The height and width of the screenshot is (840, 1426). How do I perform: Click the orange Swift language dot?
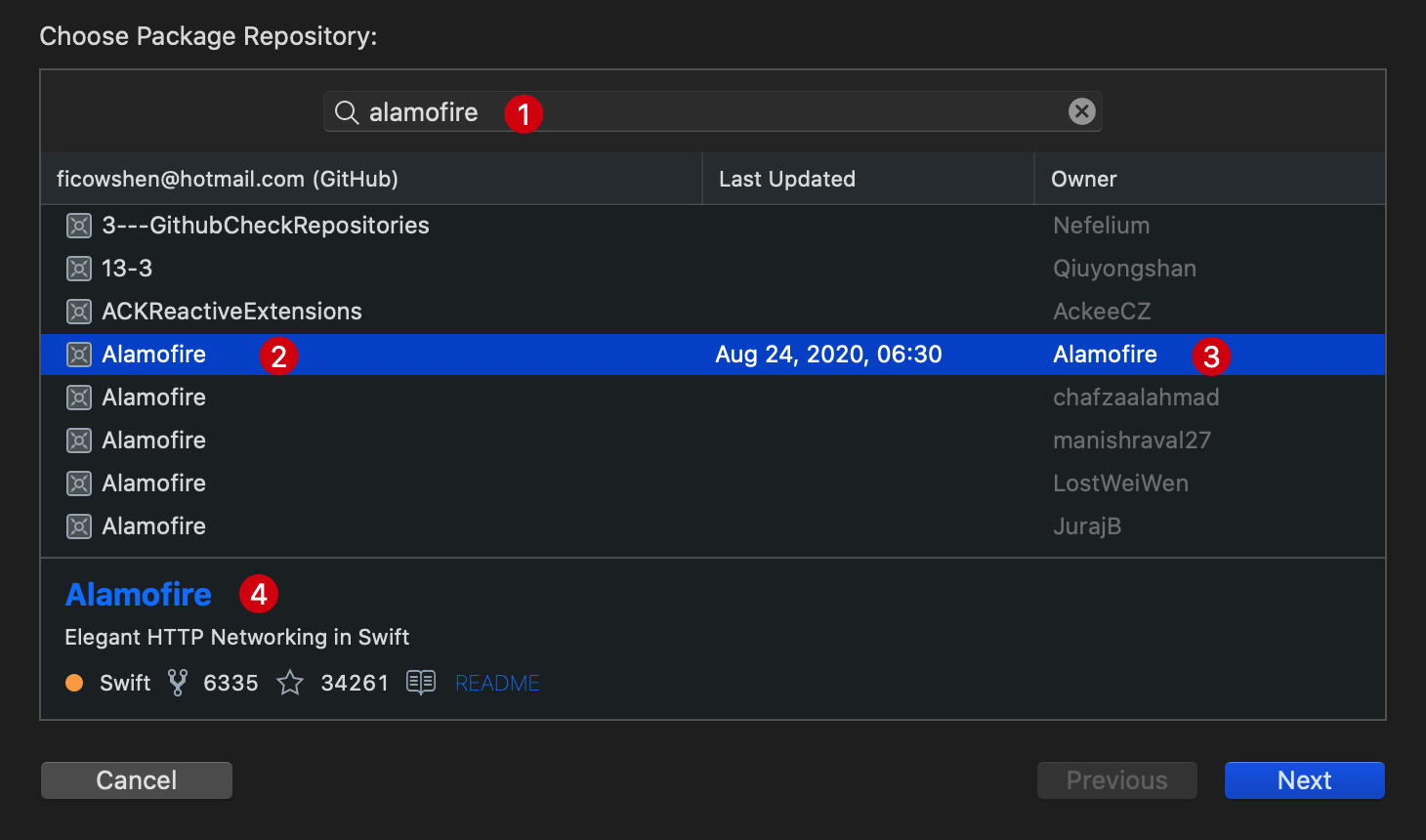[74, 683]
